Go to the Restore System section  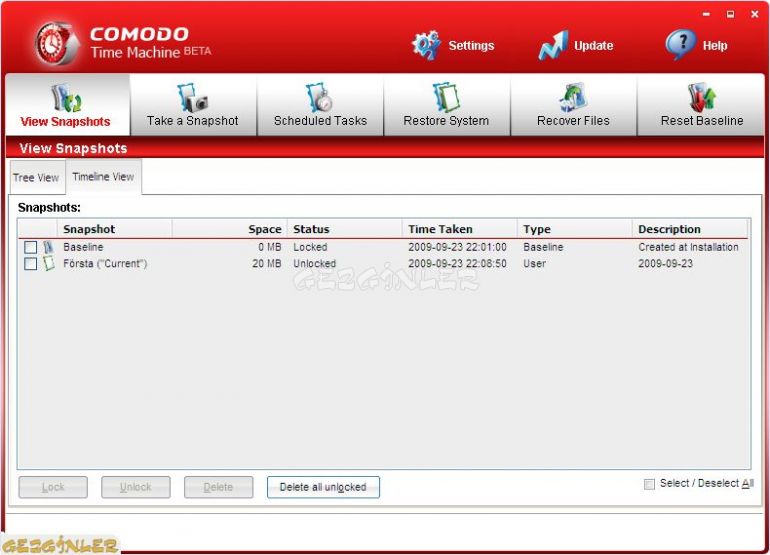click(446, 105)
